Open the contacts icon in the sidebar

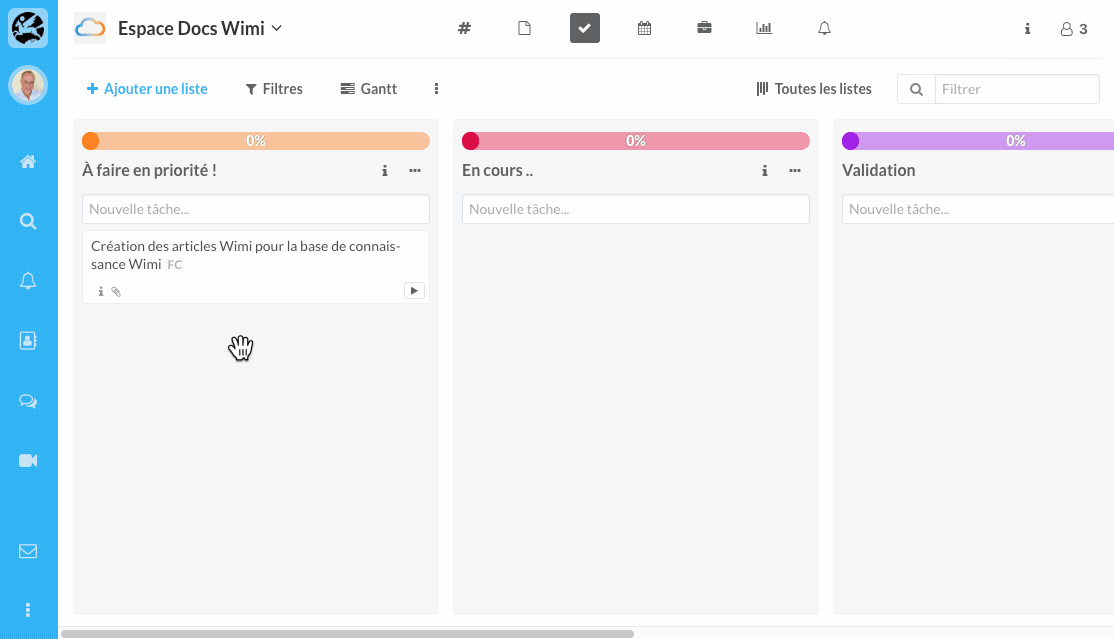click(28, 341)
